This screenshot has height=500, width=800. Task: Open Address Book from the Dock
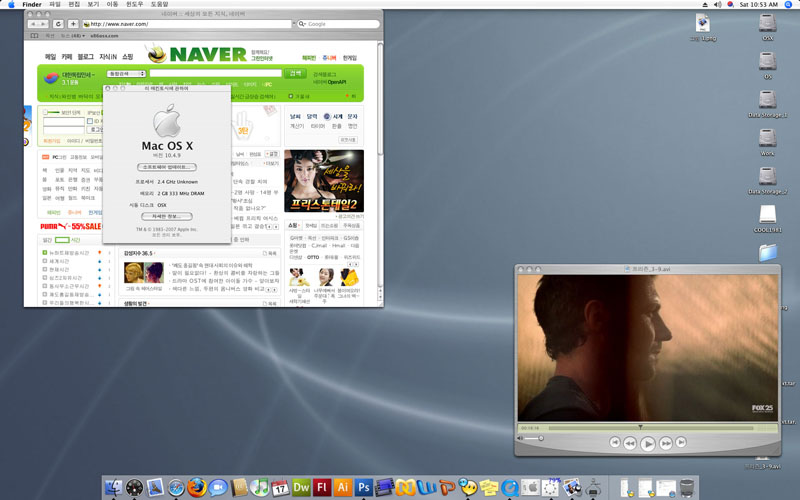(x=239, y=488)
